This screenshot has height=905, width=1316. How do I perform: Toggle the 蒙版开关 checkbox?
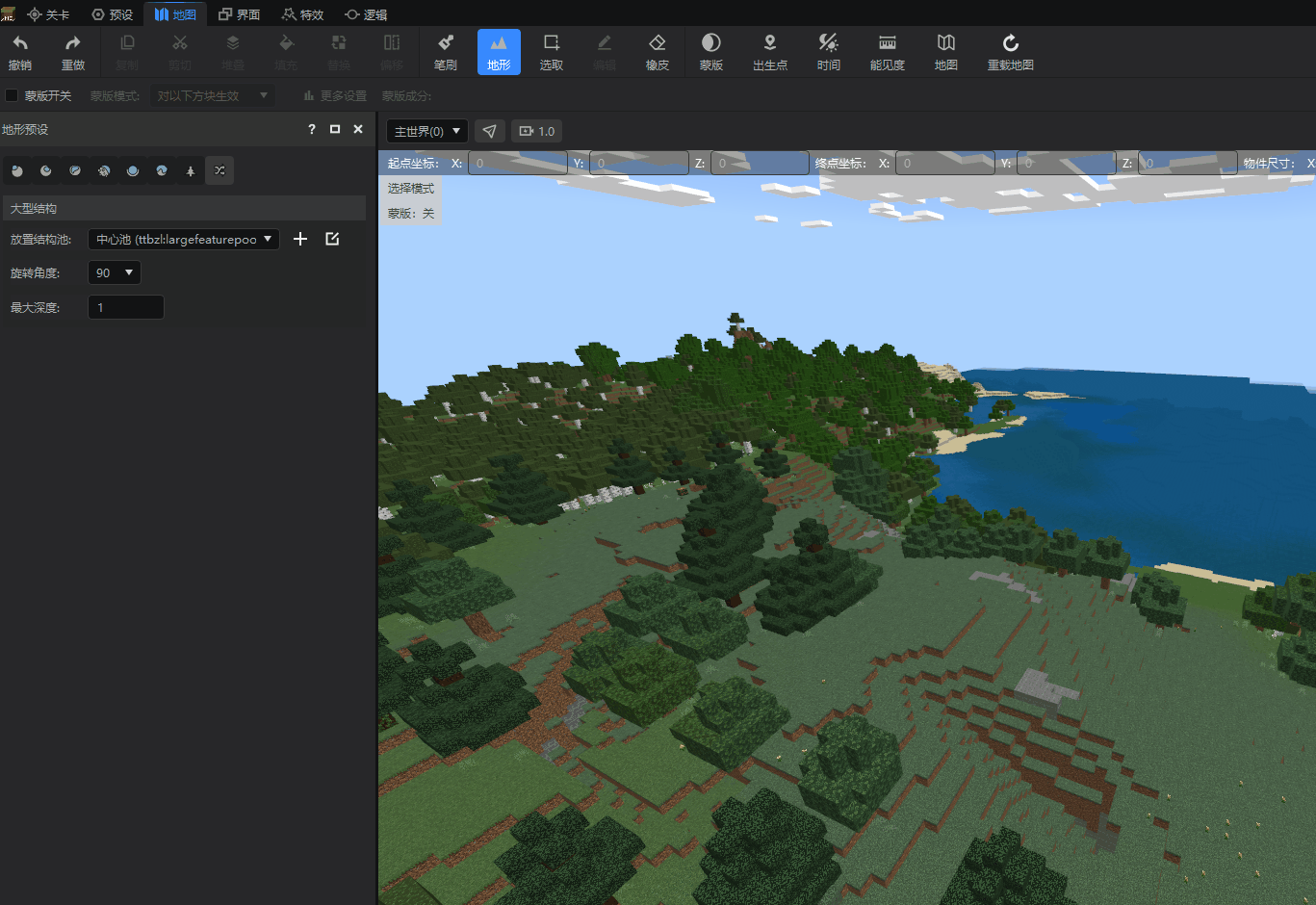[12, 95]
